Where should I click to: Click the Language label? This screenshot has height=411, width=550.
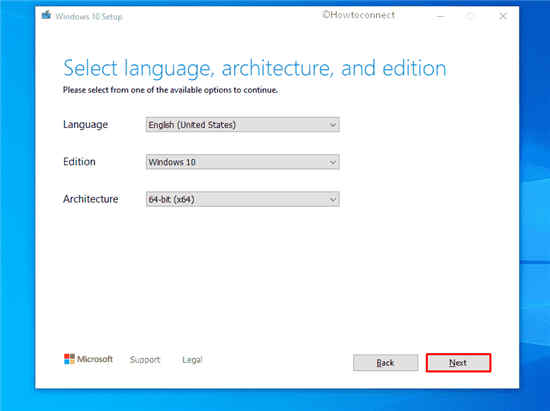pos(85,125)
